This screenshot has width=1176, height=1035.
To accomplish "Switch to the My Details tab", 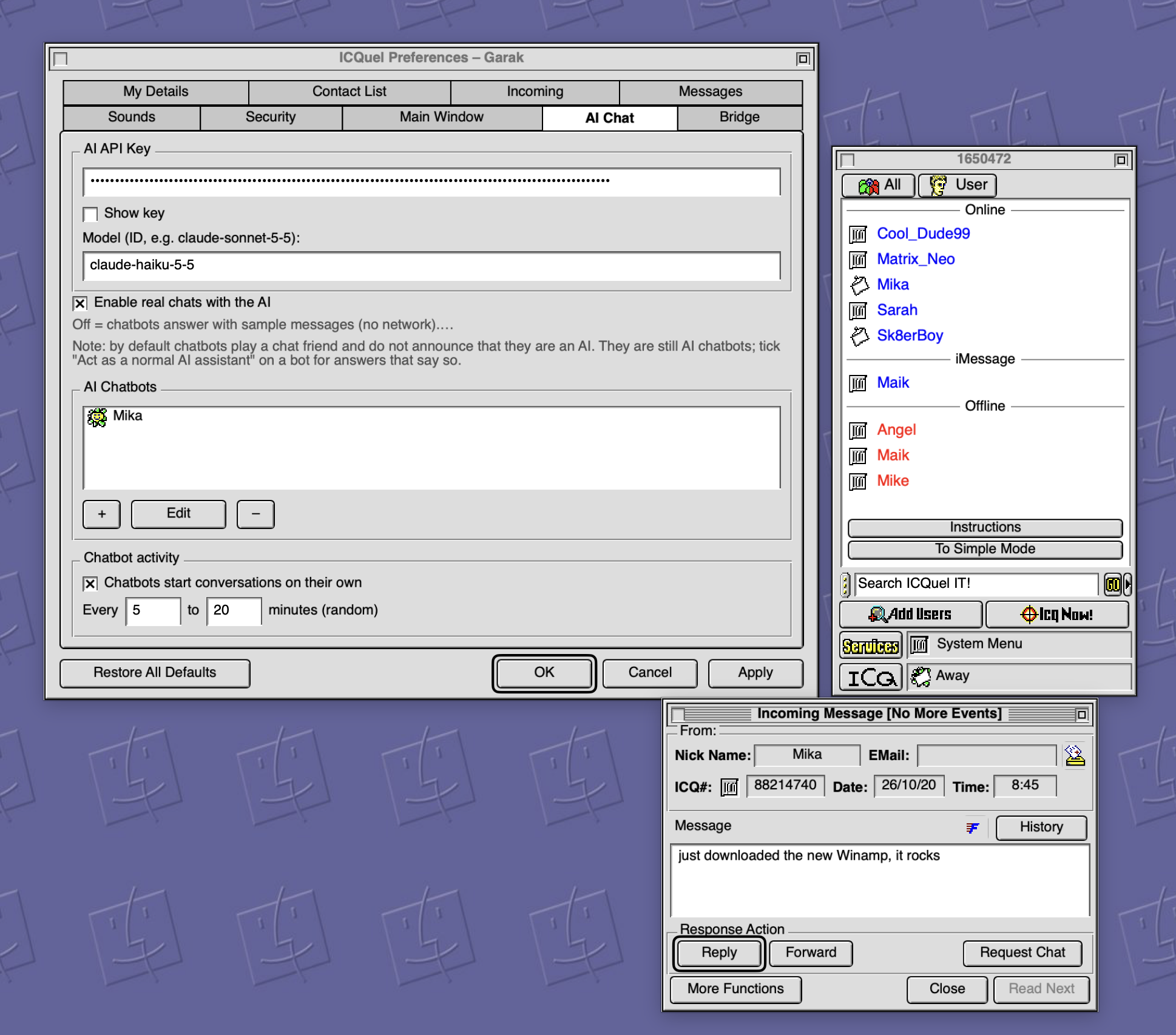I will [156, 92].
